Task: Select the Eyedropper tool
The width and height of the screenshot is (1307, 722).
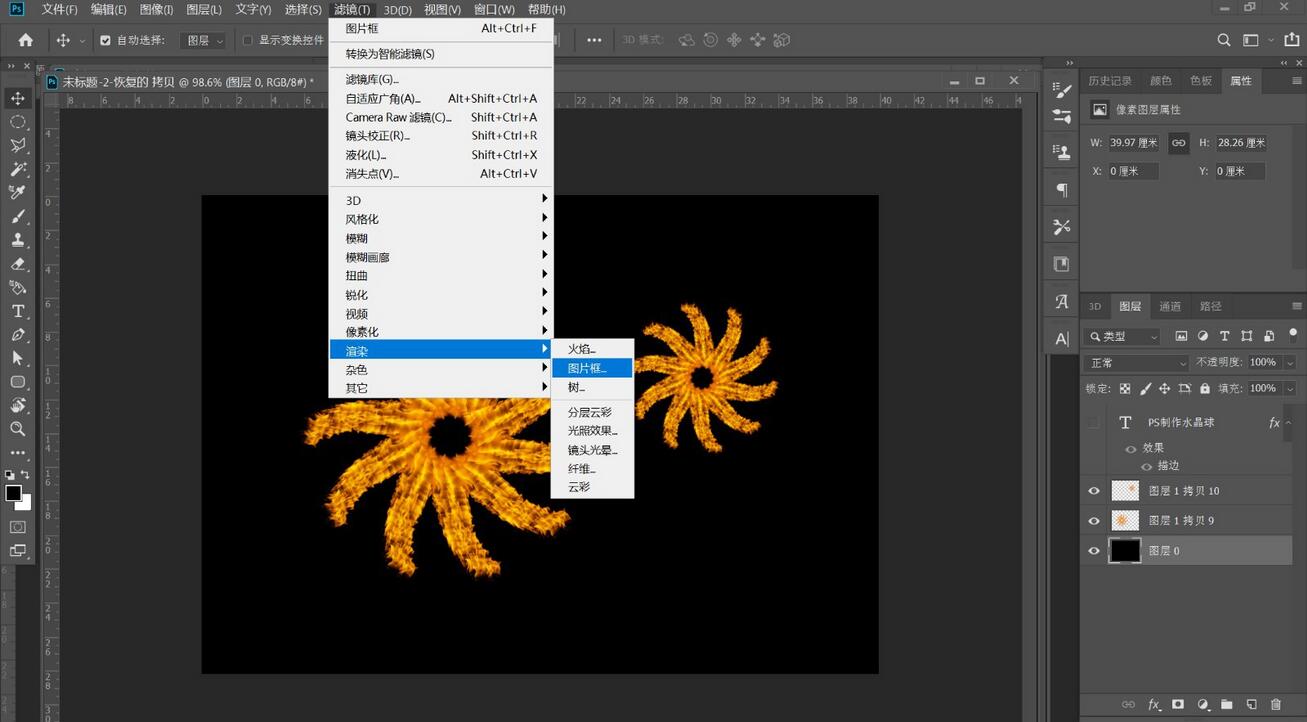Action: pyautogui.click(x=18, y=192)
